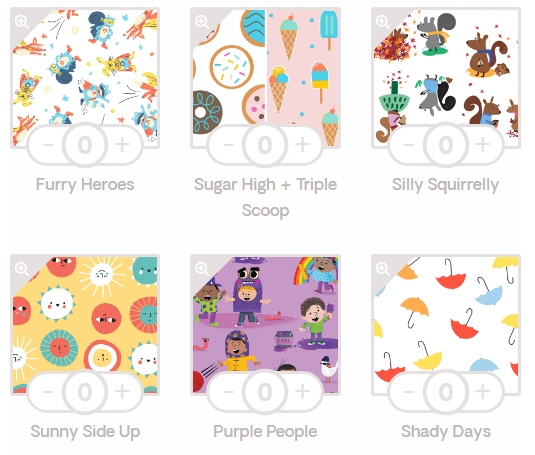This screenshot has height=455, width=535.
Task: Decrement Silly Squirrelly quantity
Action: [408, 145]
